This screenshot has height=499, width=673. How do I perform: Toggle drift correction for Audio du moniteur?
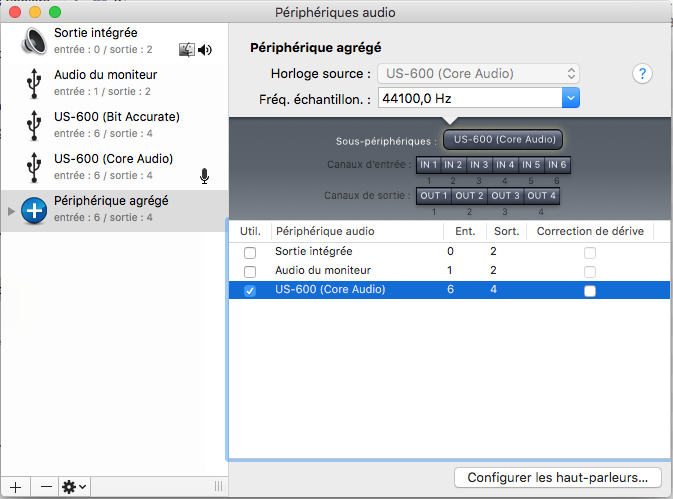(590, 272)
